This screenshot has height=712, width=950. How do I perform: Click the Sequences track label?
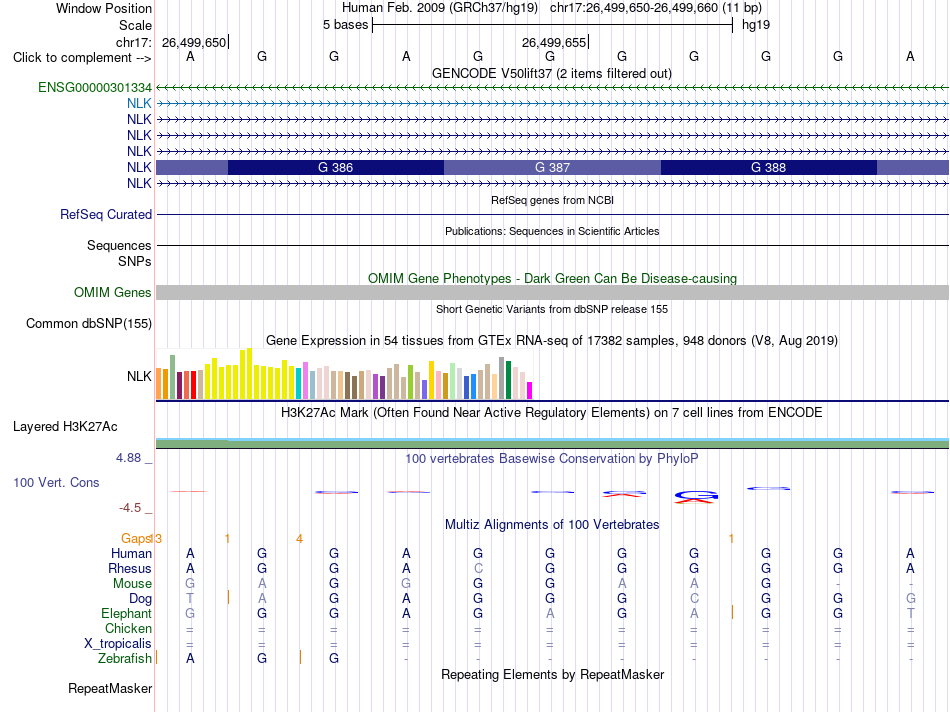click(x=119, y=245)
